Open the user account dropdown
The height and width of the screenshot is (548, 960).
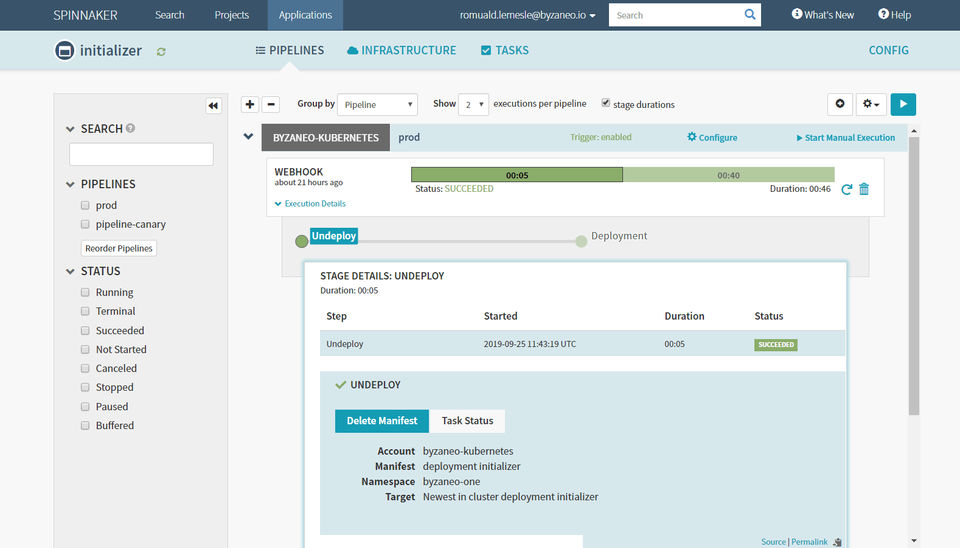tap(527, 15)
